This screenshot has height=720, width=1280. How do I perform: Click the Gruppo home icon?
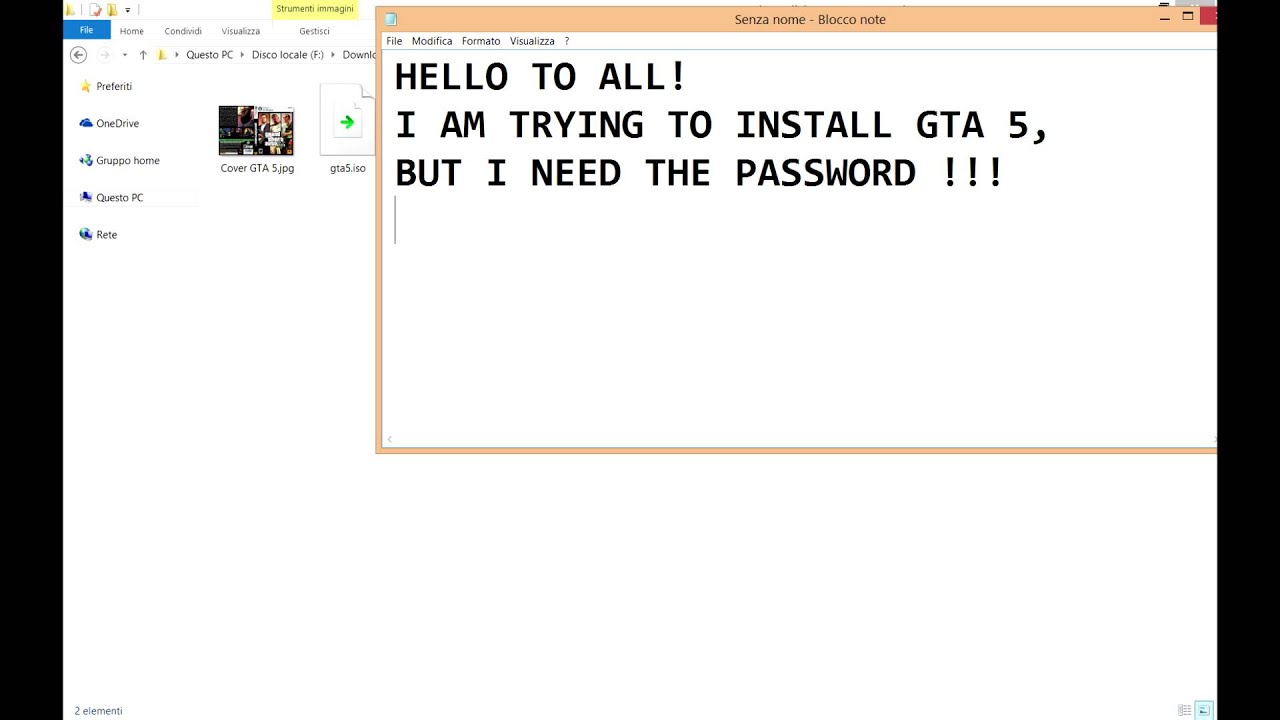click(86, 160)
